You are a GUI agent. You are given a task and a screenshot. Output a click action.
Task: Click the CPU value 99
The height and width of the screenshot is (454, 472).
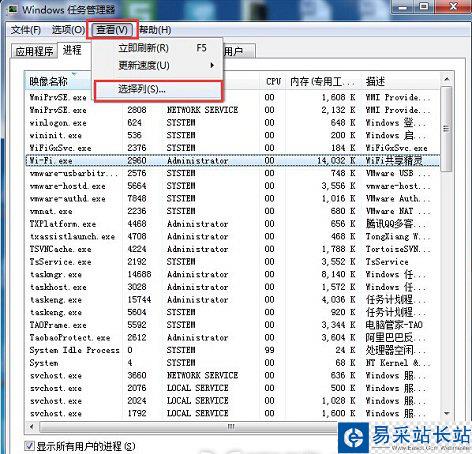tap(269, 350)
